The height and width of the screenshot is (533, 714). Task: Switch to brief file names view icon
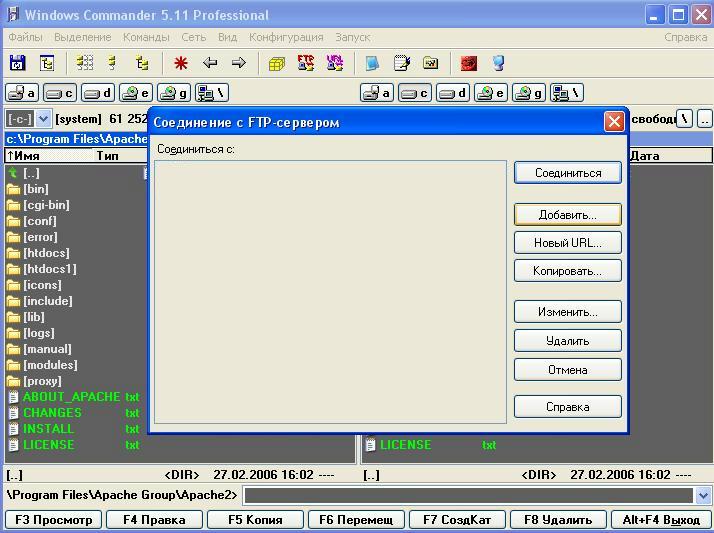(85, 63)
